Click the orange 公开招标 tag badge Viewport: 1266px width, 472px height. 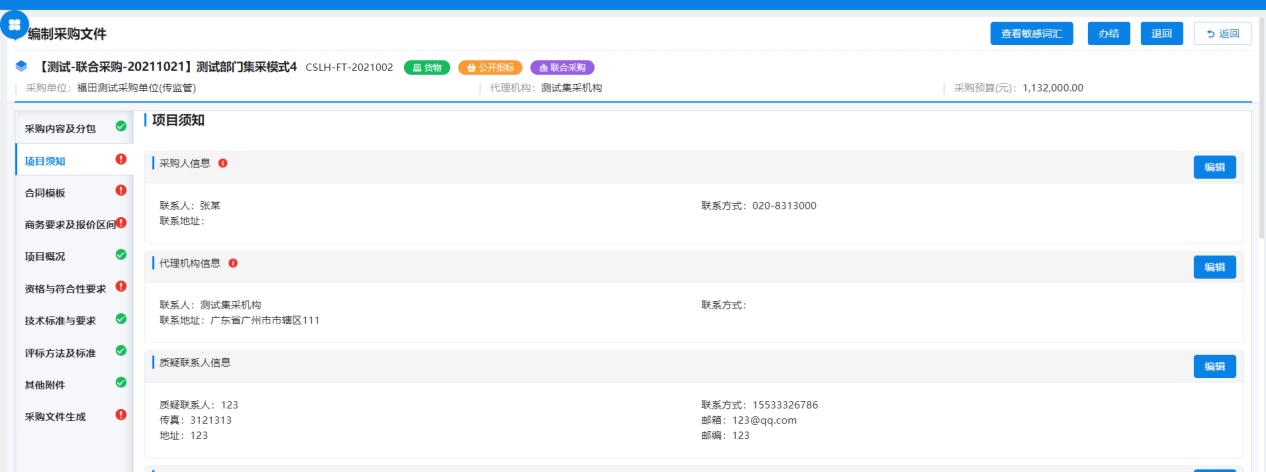pos(490,68)
